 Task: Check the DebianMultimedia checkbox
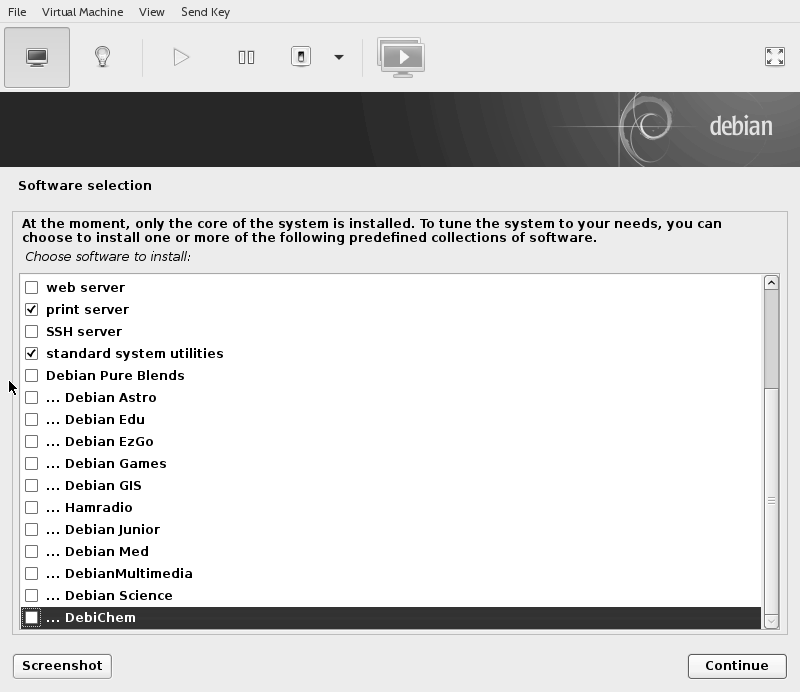[32, 574]
